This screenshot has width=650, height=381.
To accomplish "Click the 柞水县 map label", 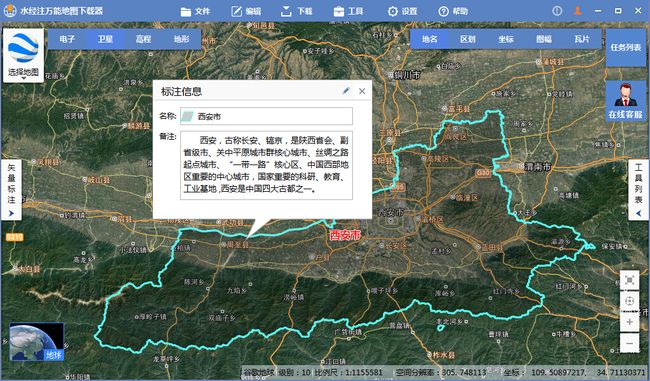I will coord(444,355).
